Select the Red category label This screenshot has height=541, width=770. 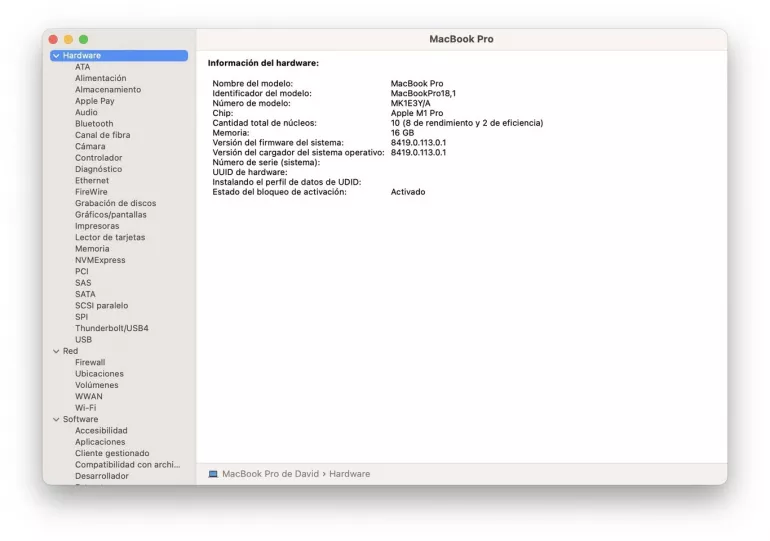pyautogui.click(x=70, y=352)
